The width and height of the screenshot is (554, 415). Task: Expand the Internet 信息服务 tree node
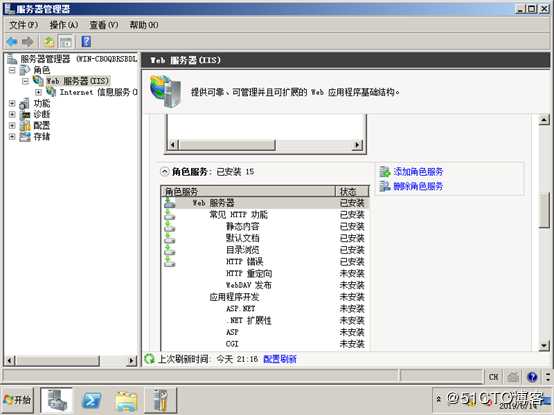point(38,92)
